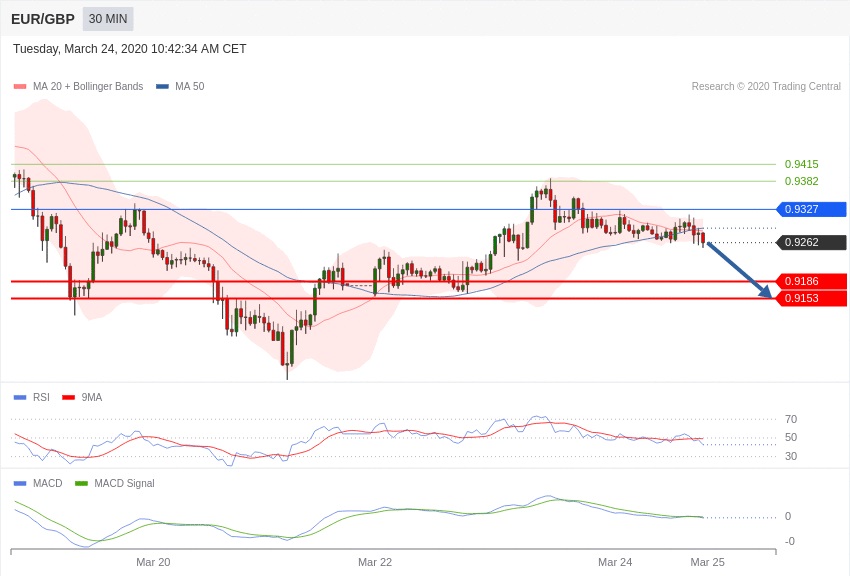The width and height of the screenshot is (850, 576).
Task: Click the red 0.9153 support tag
Action: pos(811,298)
